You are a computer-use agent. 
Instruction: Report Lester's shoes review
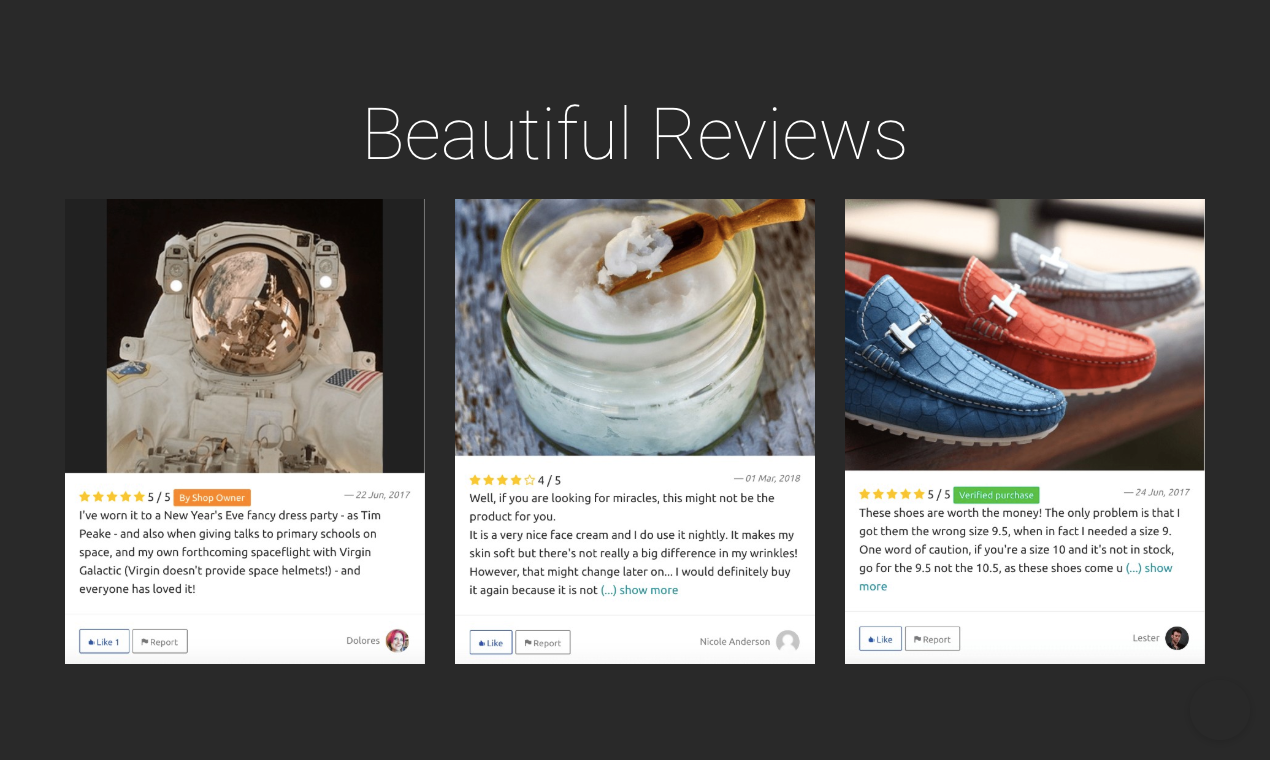click(932, 638)
